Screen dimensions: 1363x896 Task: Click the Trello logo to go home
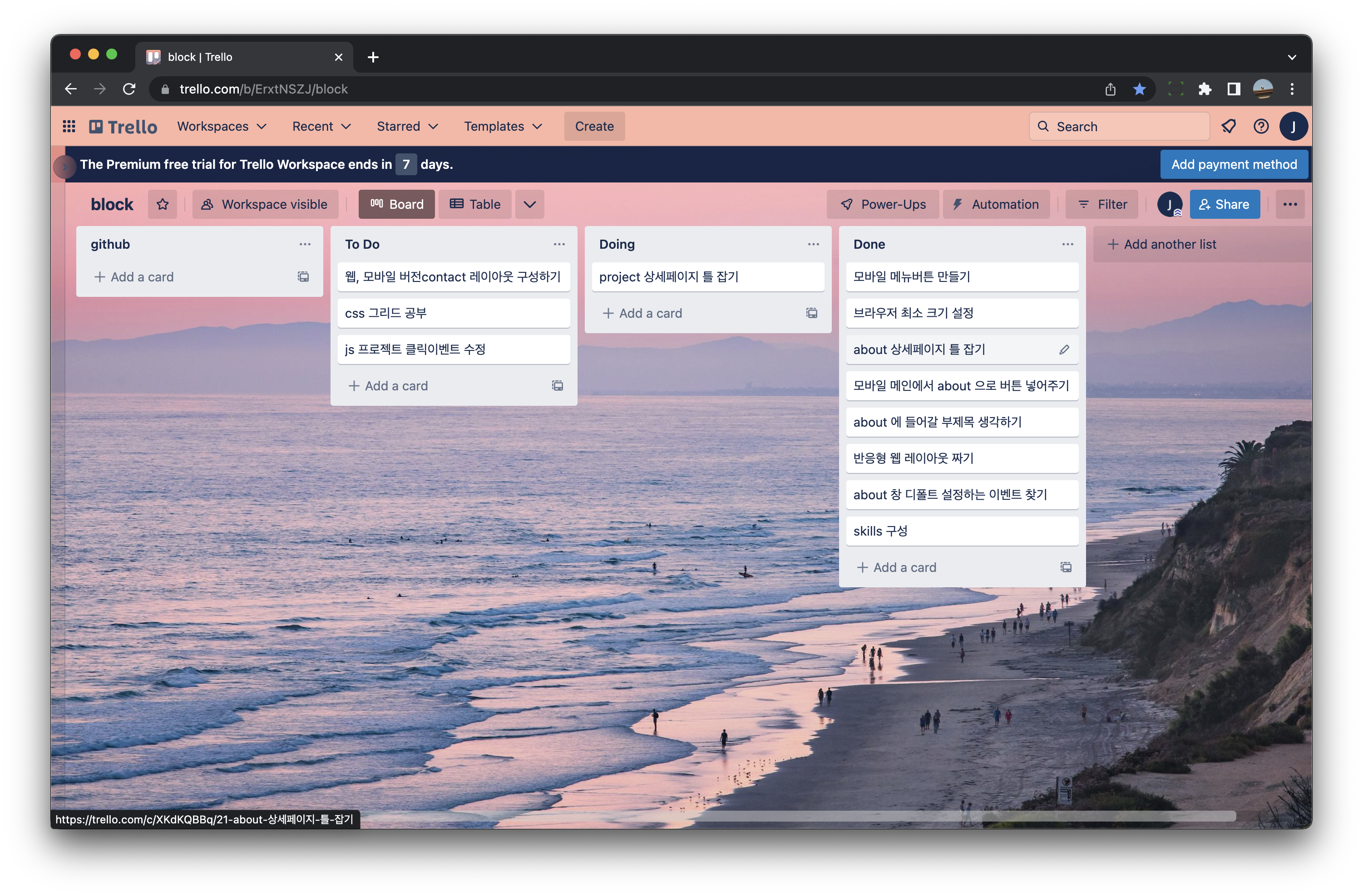[123, 127]
